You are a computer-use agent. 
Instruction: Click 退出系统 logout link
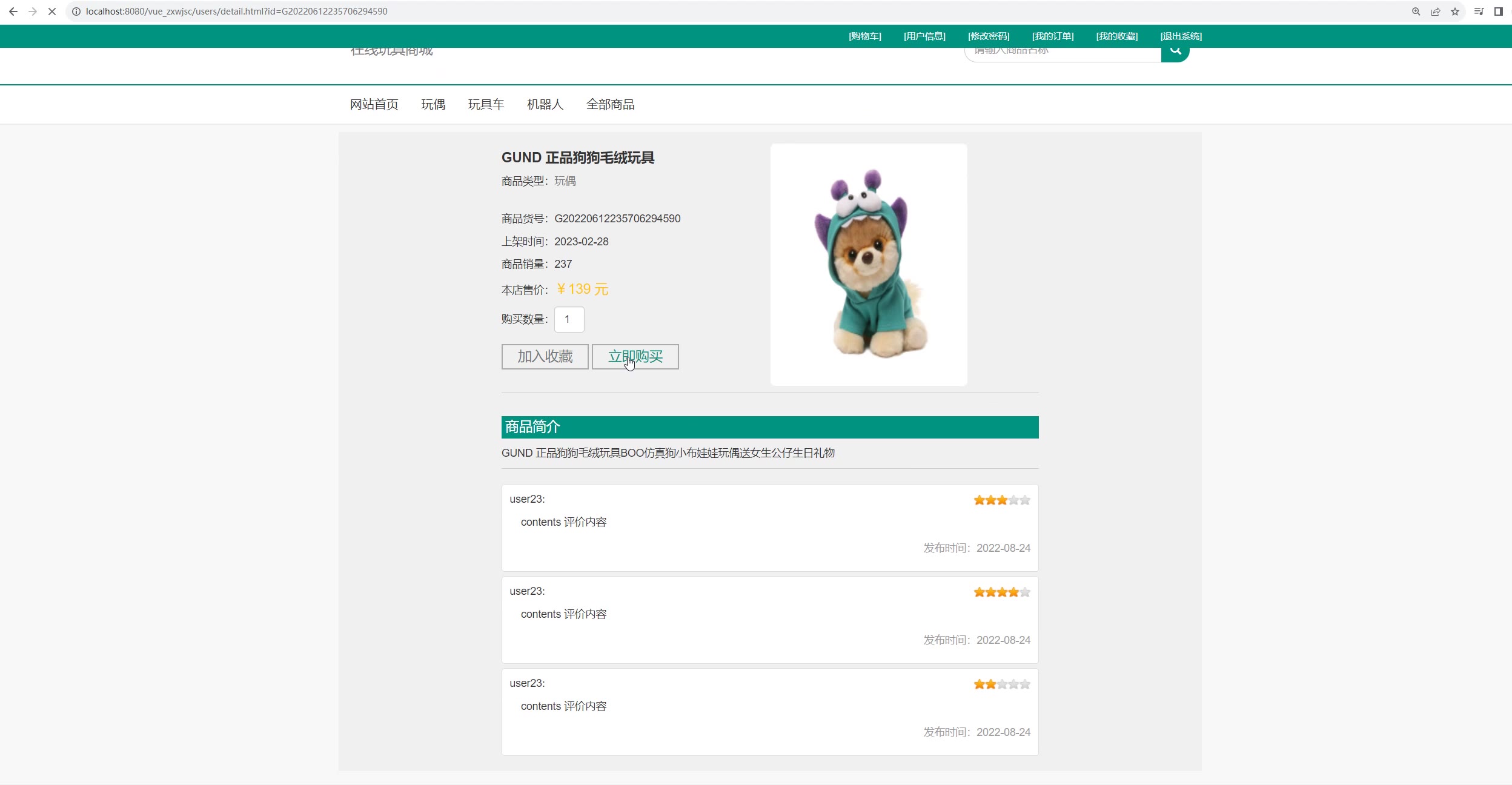[x=1181, y=36]
